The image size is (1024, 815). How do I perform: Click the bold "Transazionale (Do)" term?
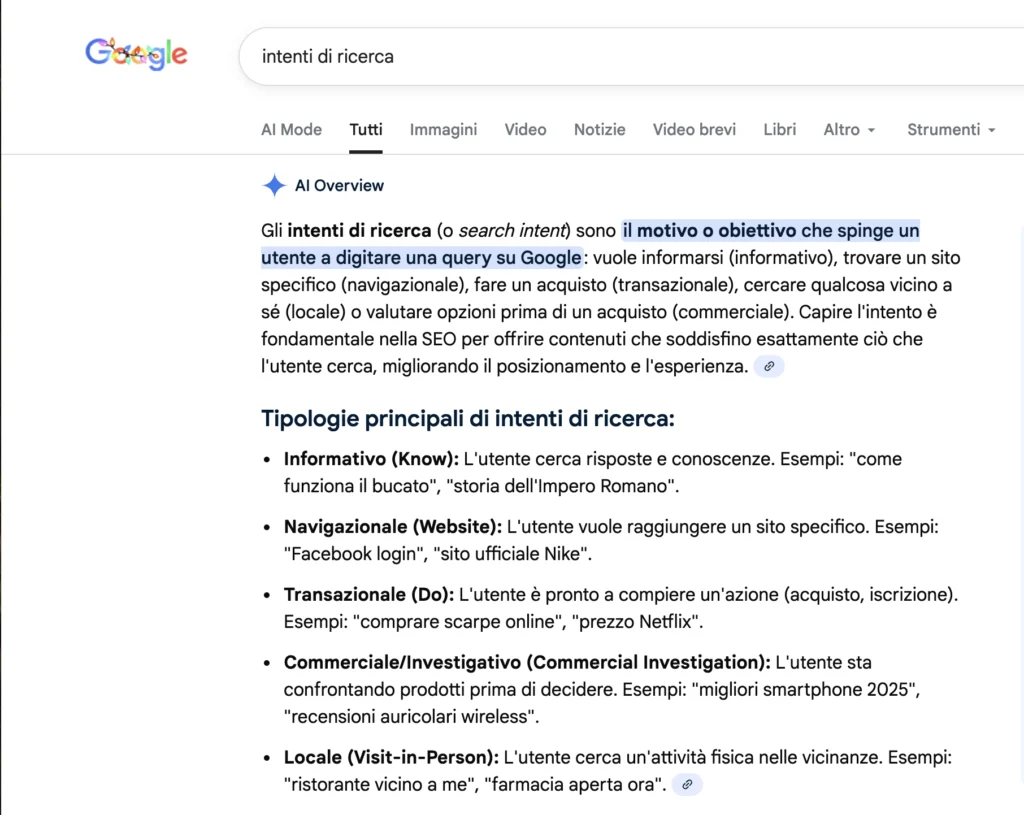(x=368, y=595)
